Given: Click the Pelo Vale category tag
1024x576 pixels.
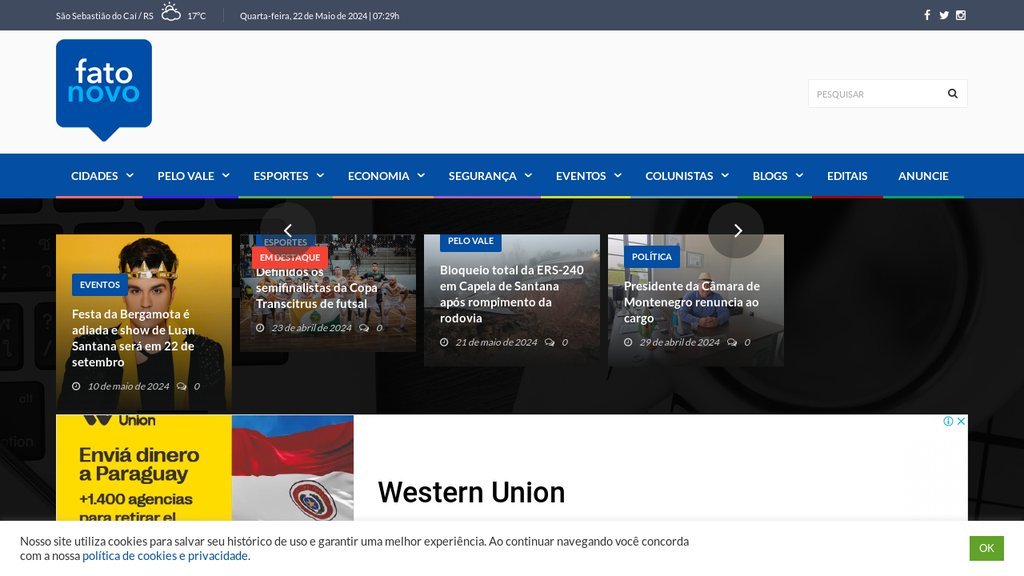Looking at the screenshot, I should click(x=471, y=241).
